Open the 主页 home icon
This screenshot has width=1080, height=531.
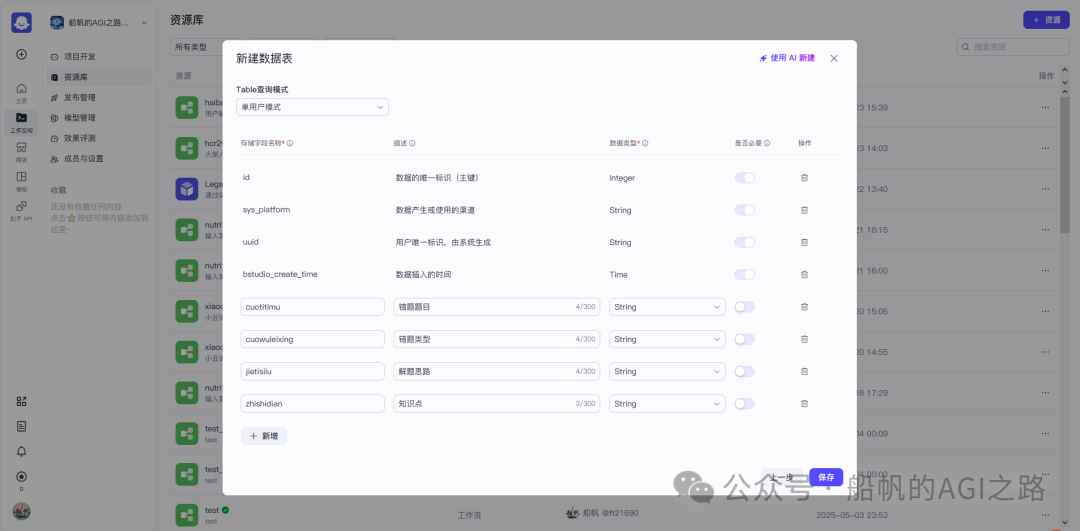tap(21, 93)
